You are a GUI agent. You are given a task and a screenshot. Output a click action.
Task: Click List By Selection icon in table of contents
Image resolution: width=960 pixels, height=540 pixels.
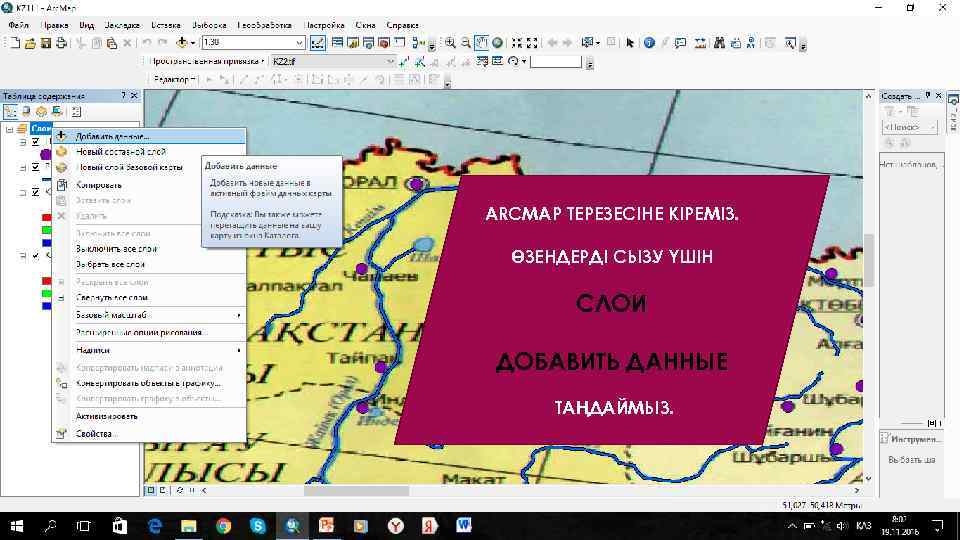[x=57, y=111]
